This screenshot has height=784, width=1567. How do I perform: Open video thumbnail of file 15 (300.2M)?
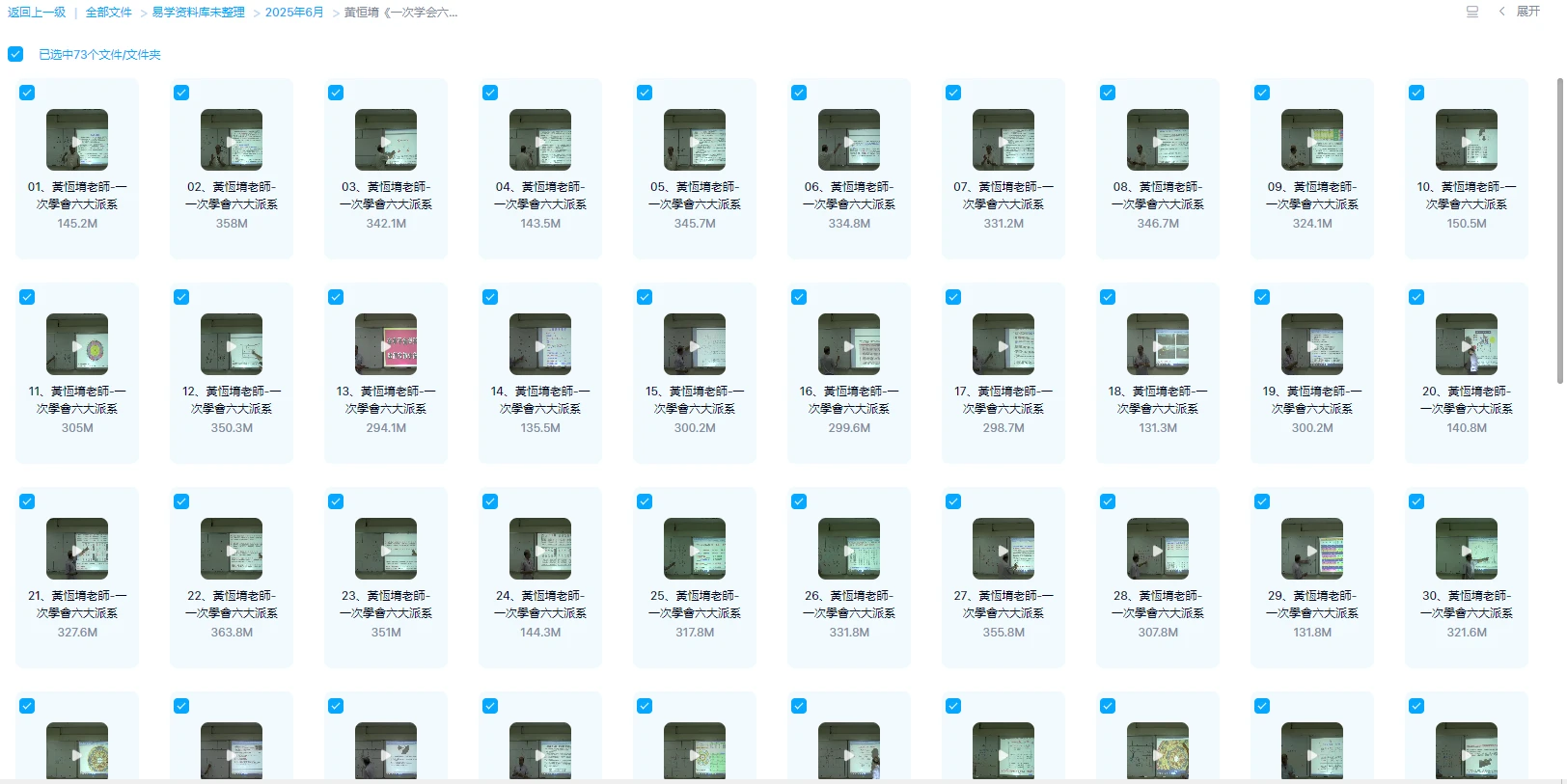pos(695,344)
